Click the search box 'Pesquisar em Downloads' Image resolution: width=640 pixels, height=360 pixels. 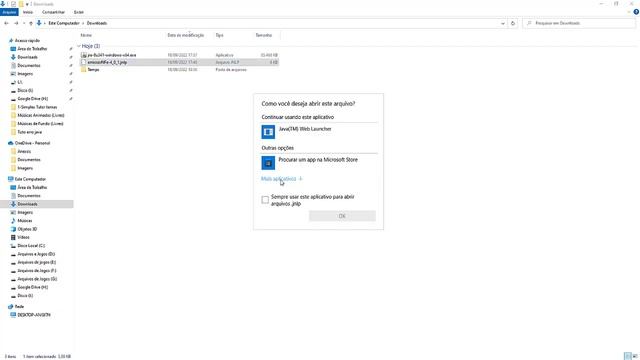(580, 23)
